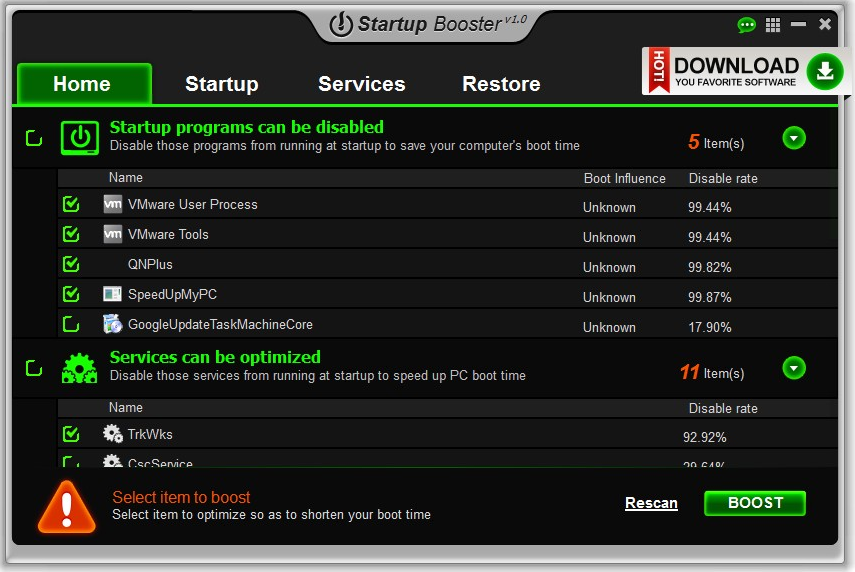
Task: Click the red HOT ribbon badge
Action: 659,70
